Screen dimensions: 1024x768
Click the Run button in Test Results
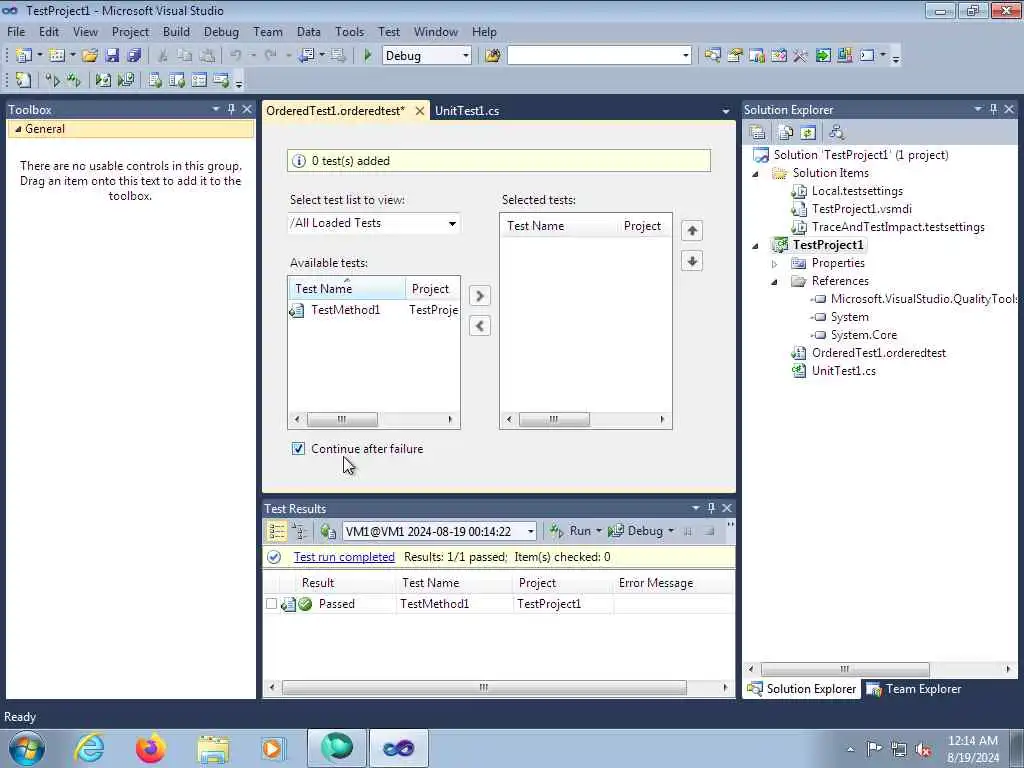571,531
